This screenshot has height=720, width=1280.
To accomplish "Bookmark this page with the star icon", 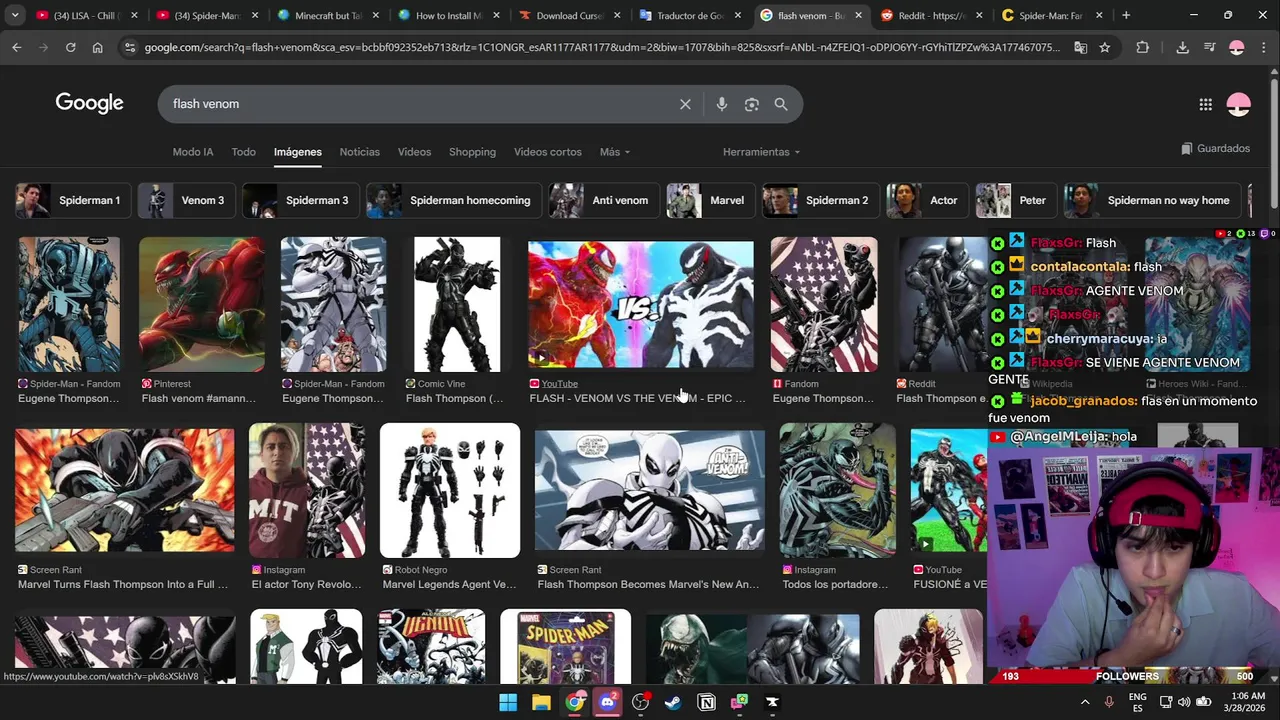I will pyautogui.click(x=1104, y=47).
